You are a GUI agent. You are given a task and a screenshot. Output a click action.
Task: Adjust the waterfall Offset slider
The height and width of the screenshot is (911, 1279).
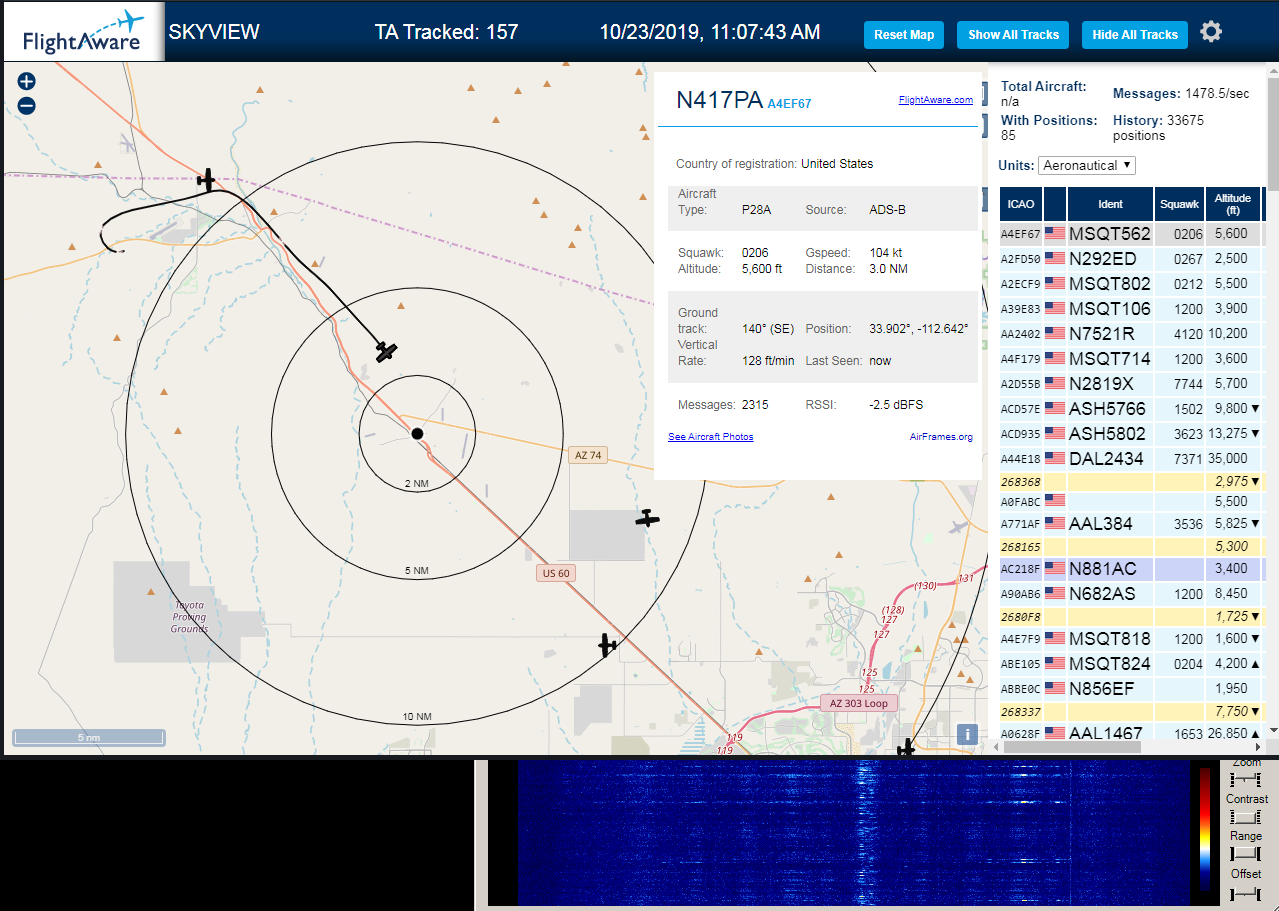[x=1246, y=892]
